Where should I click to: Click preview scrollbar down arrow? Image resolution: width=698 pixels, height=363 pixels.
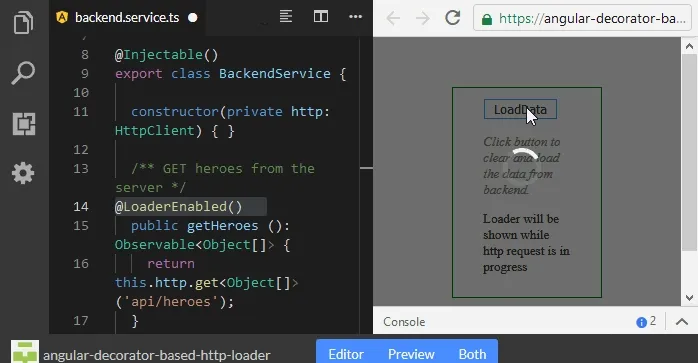click(x=689, y=298)
